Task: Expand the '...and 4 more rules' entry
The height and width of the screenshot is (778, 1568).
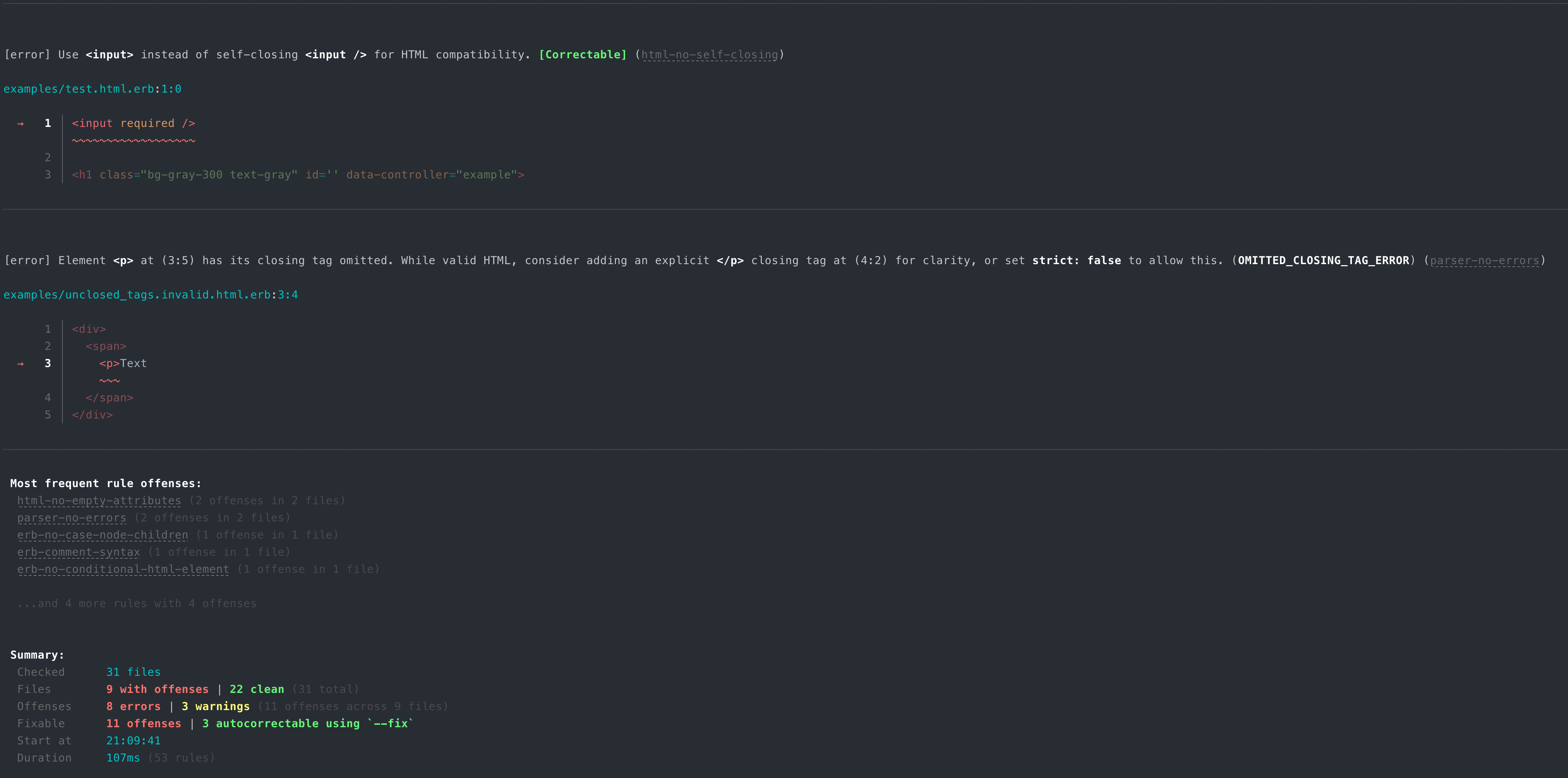Action: pyautogui.click(x=138, y=603)
